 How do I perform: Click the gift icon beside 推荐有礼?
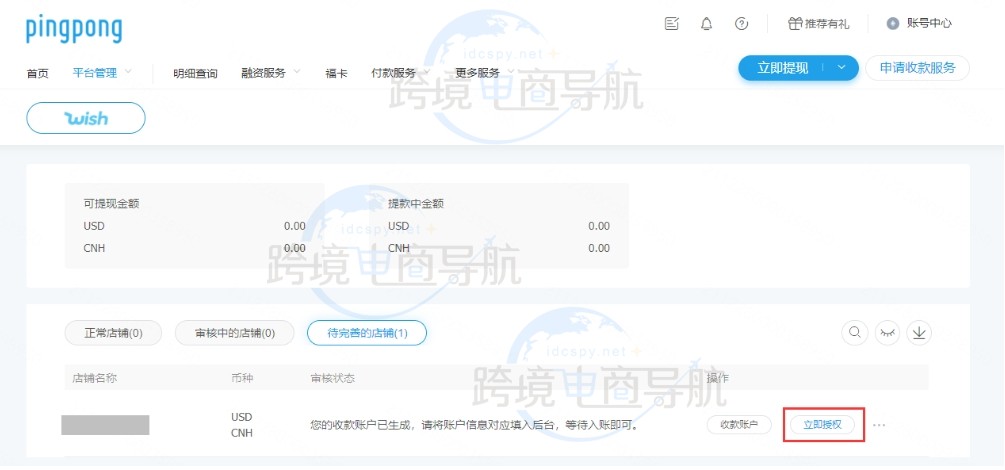[795, 24]
